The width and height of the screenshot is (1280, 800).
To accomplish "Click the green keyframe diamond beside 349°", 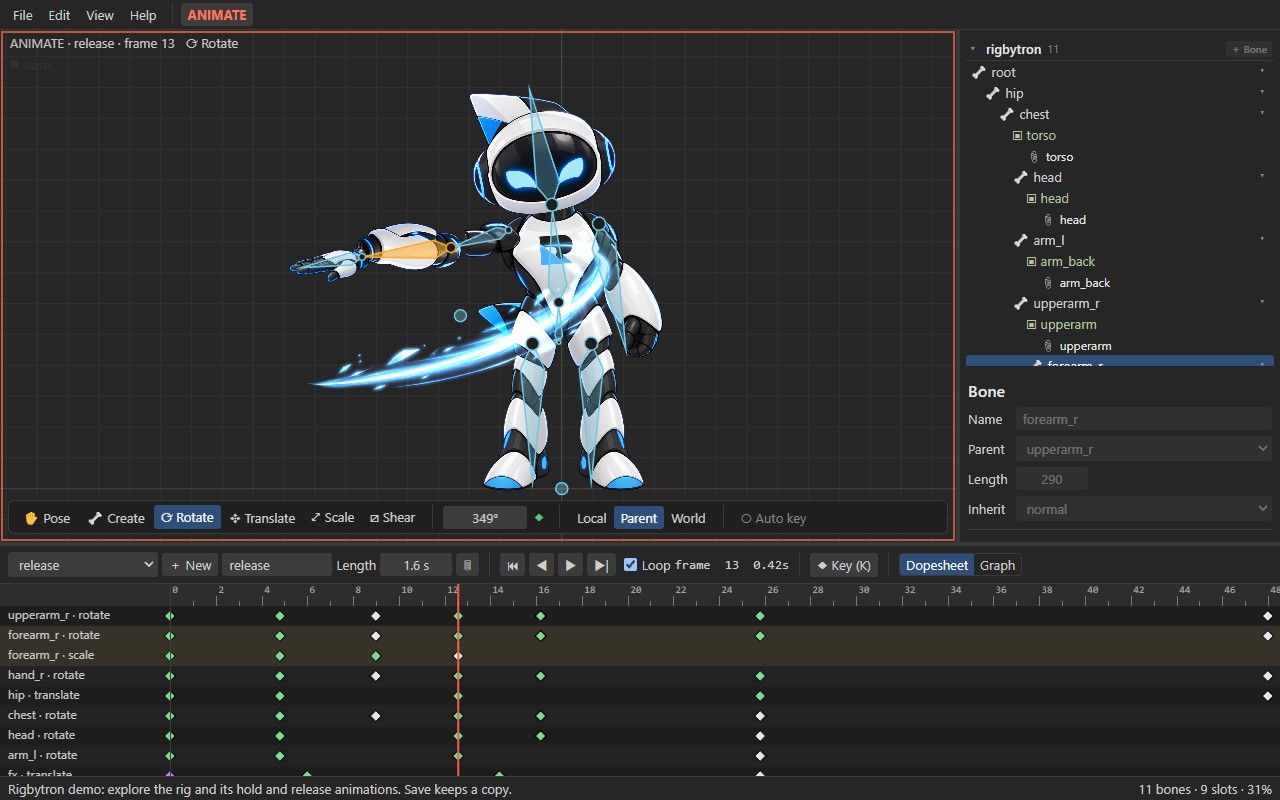I will 539,518.
